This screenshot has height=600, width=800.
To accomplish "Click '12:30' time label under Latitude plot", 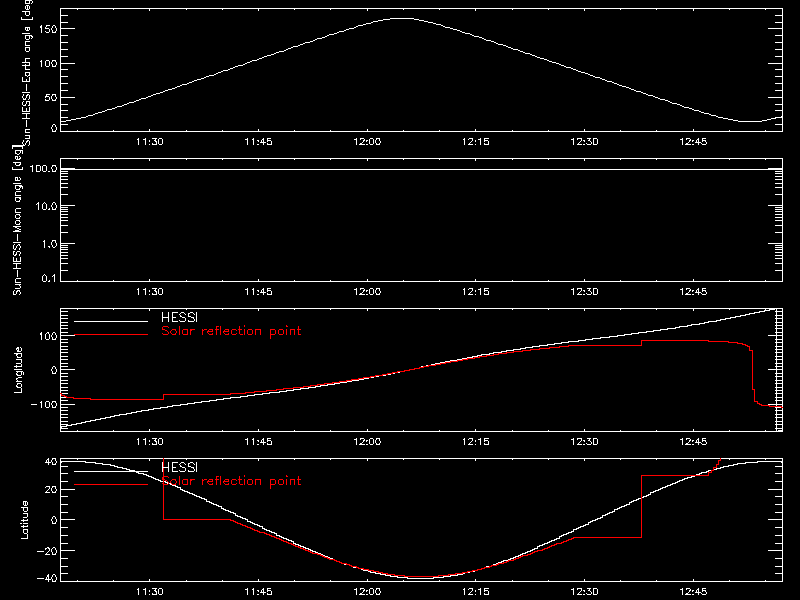I will pyautogui.click(x=584, y=592).
